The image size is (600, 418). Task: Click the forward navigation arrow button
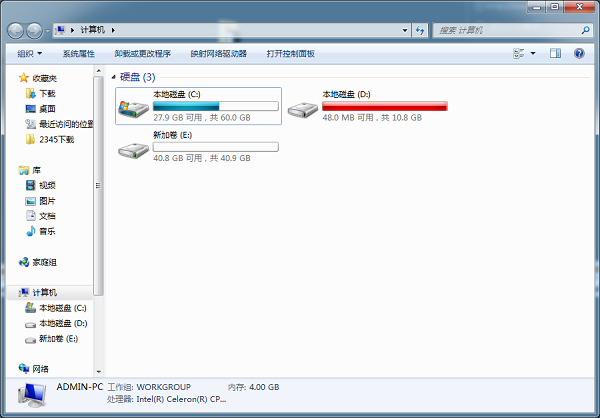point(34,30)
